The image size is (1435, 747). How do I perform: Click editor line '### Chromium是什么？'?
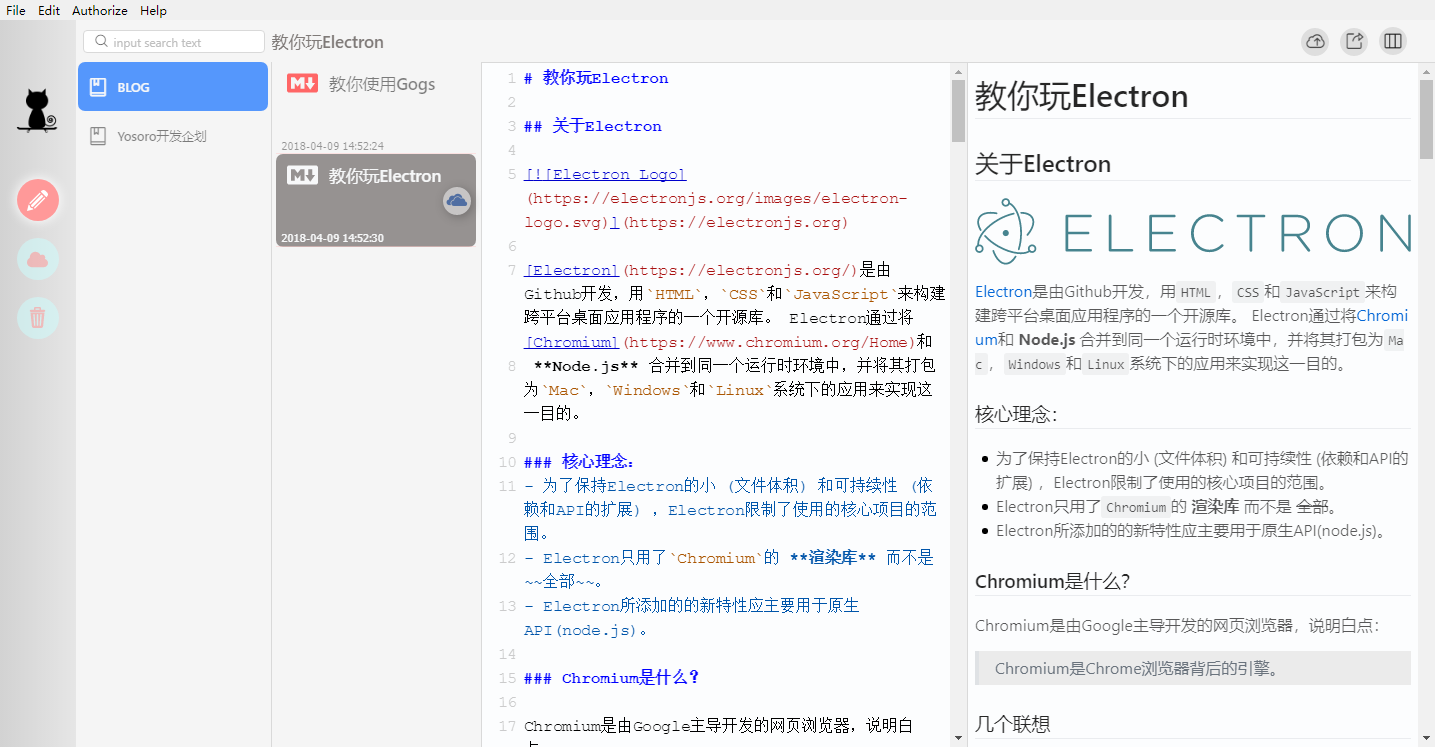pyautogui.click(x=612, y=678)
